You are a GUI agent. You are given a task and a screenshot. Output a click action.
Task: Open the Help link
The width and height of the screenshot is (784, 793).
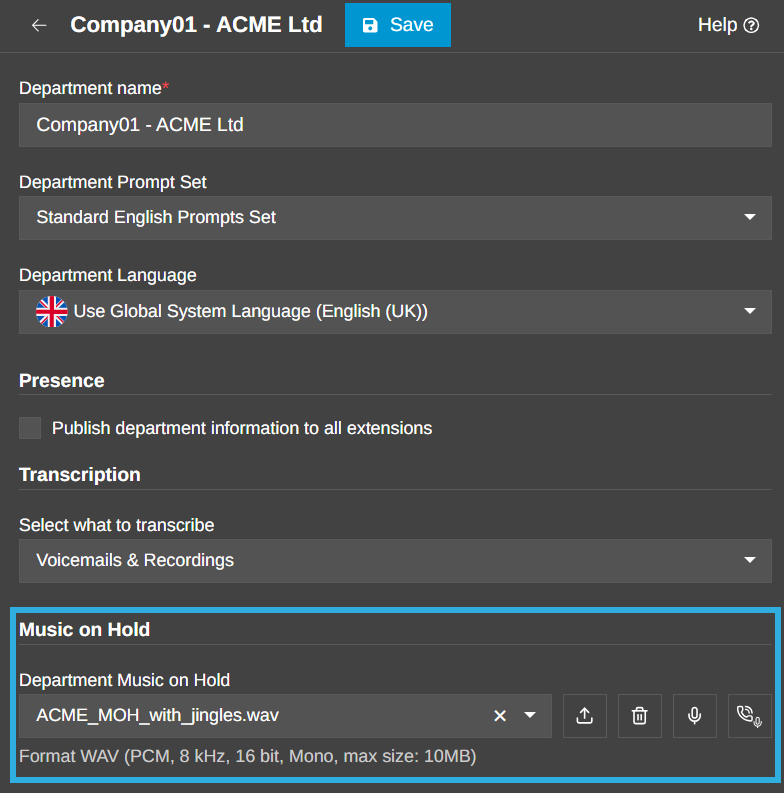tap(728, 25)
